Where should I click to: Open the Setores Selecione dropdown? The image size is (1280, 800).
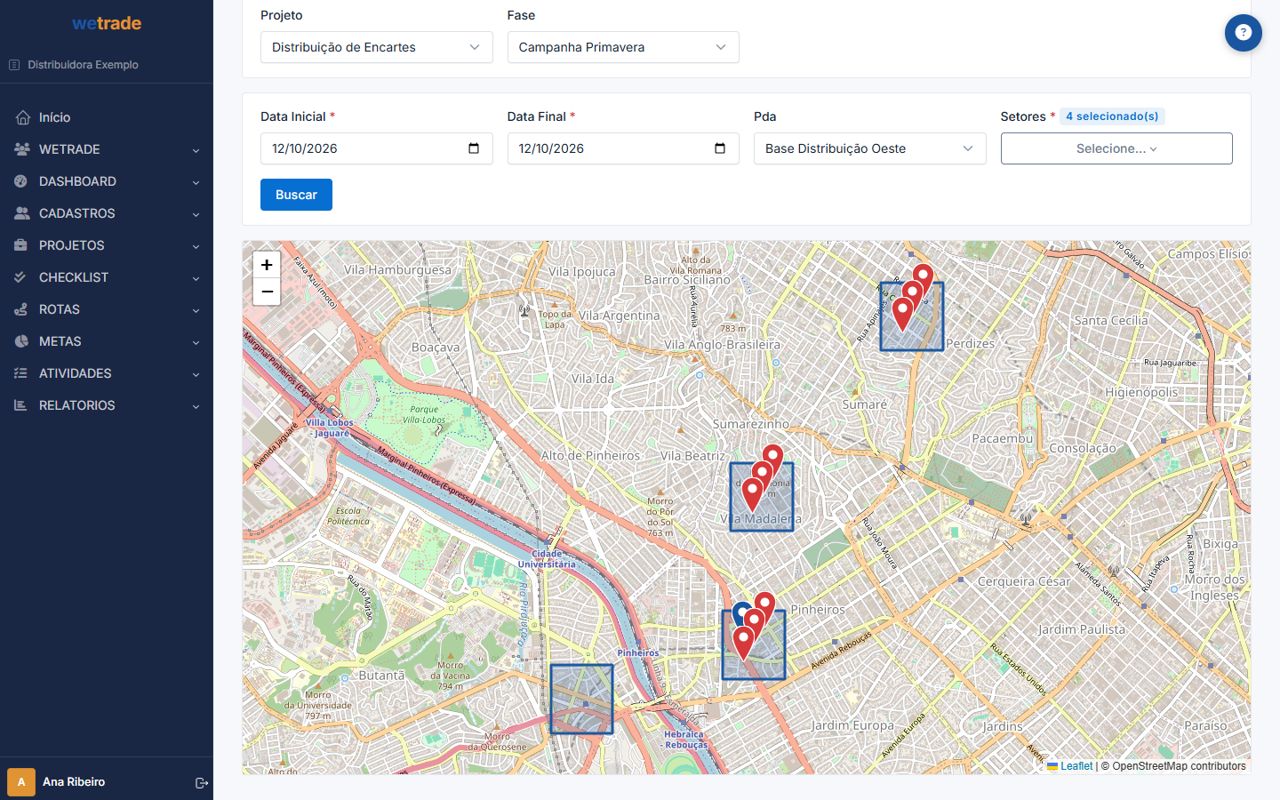tap(1116, 149)
